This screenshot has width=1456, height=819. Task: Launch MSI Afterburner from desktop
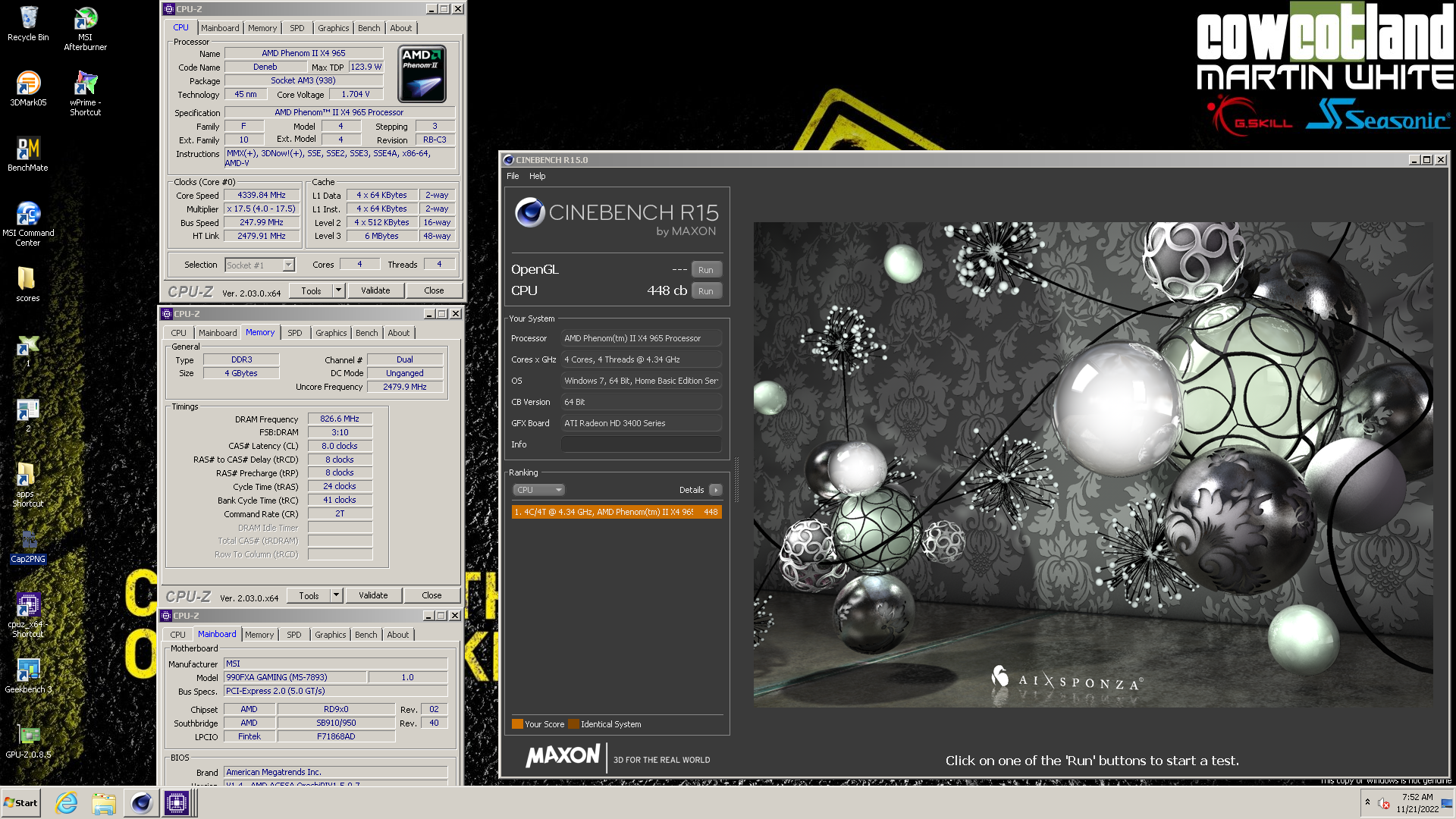[85, 28]
